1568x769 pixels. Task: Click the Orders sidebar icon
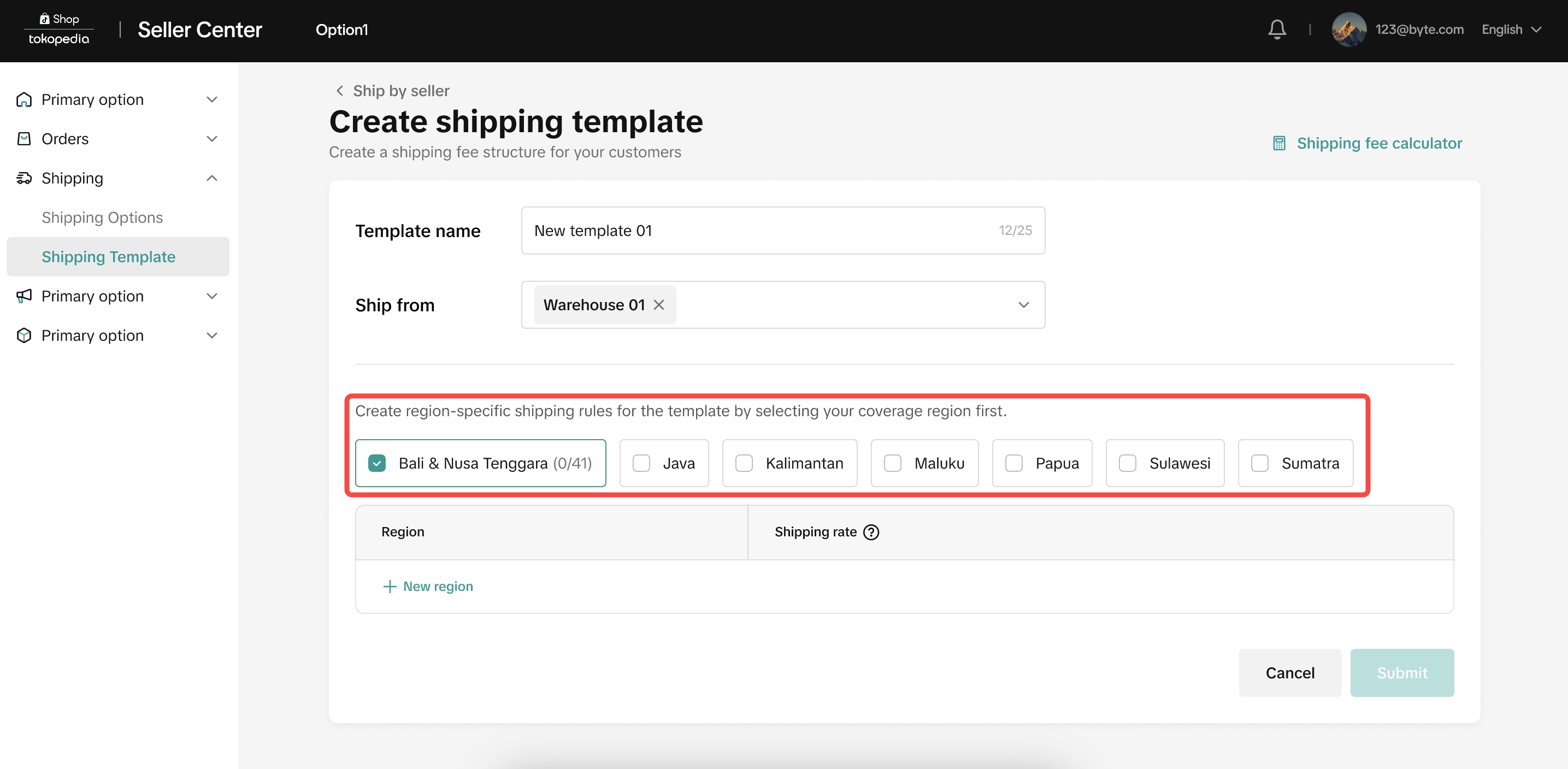[x=23, y=139]
